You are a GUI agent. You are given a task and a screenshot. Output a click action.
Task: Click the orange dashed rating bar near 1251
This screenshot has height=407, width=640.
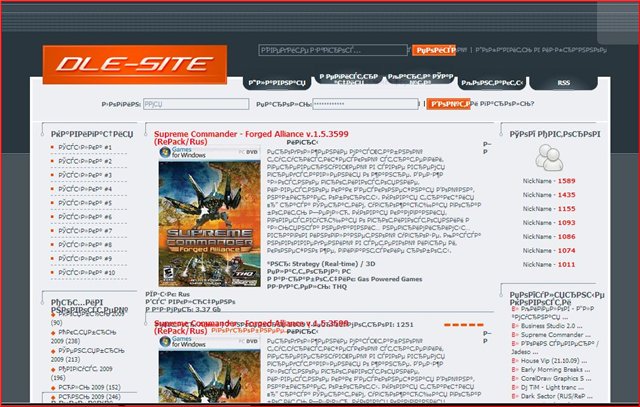[x=464, y=325]
